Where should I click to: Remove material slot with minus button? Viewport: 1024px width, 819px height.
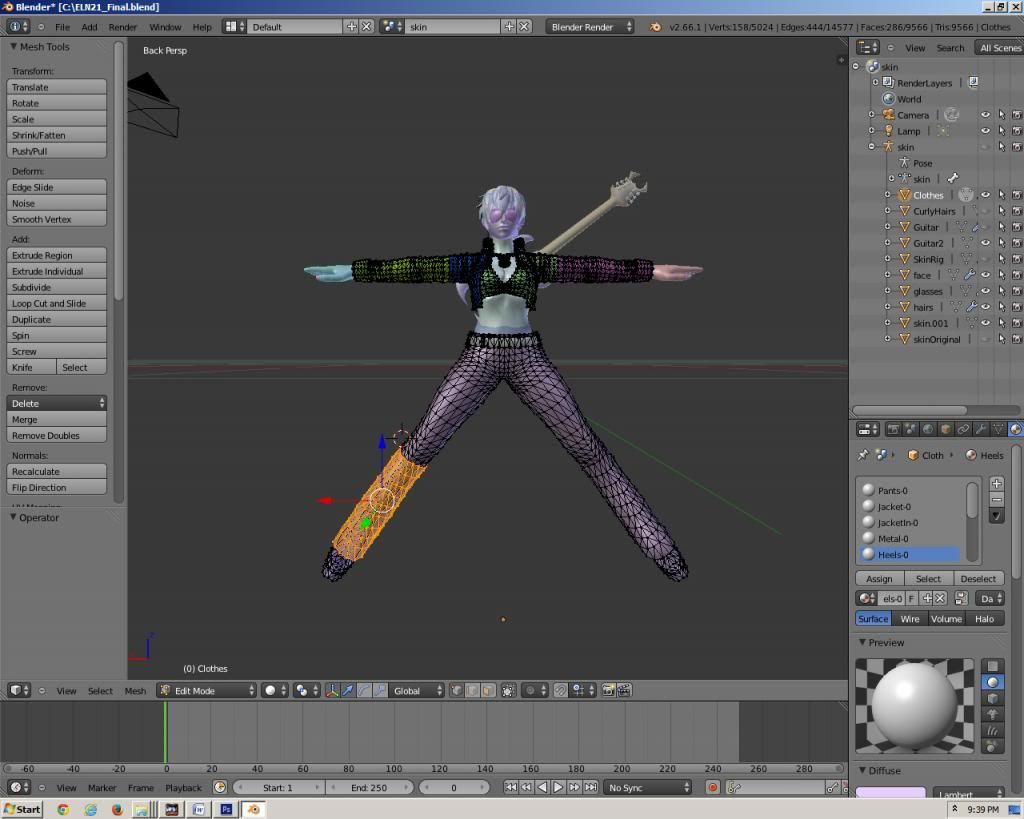(996, 500)
